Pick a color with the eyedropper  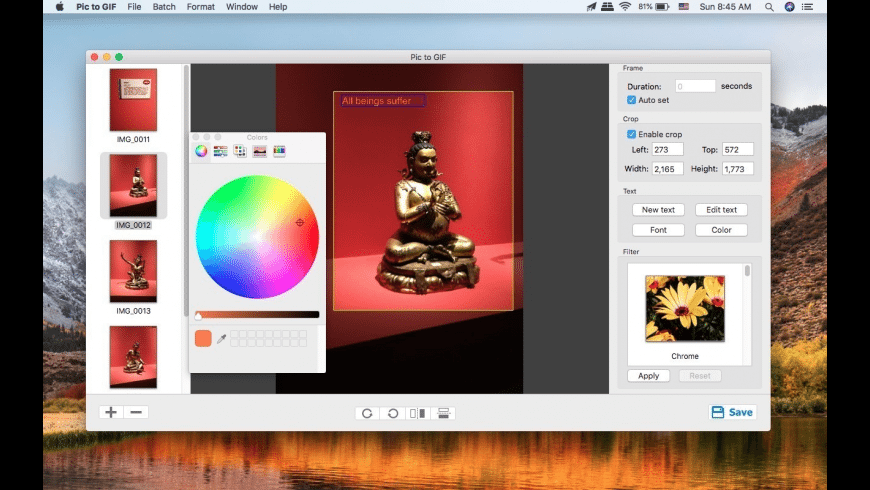click(222, 339)
